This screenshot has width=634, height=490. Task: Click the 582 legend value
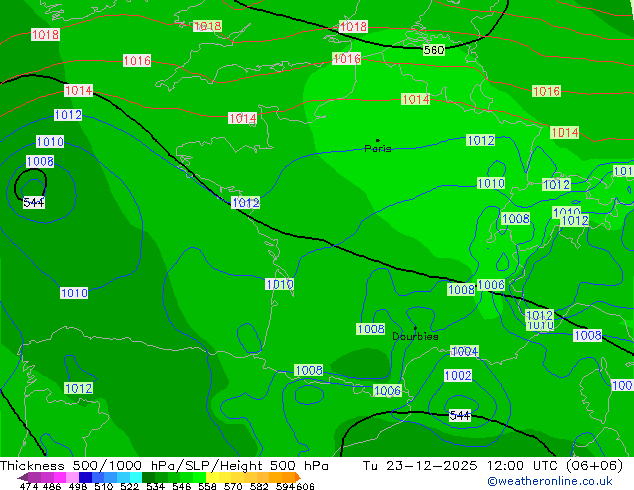coord(259,486)
